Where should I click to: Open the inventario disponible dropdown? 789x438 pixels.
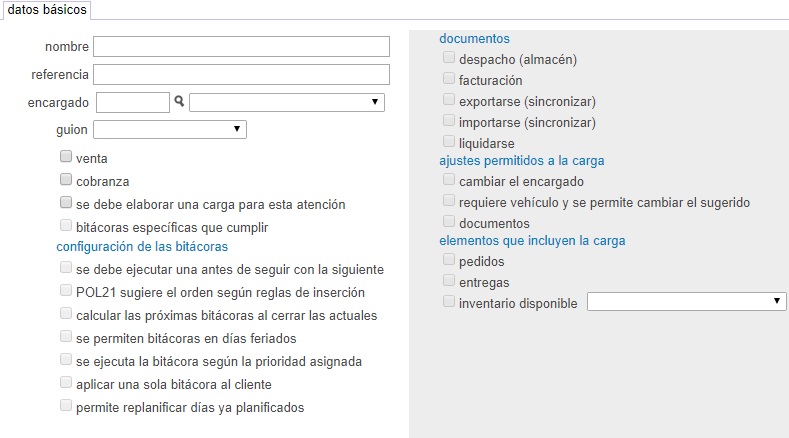coord(686,302)
